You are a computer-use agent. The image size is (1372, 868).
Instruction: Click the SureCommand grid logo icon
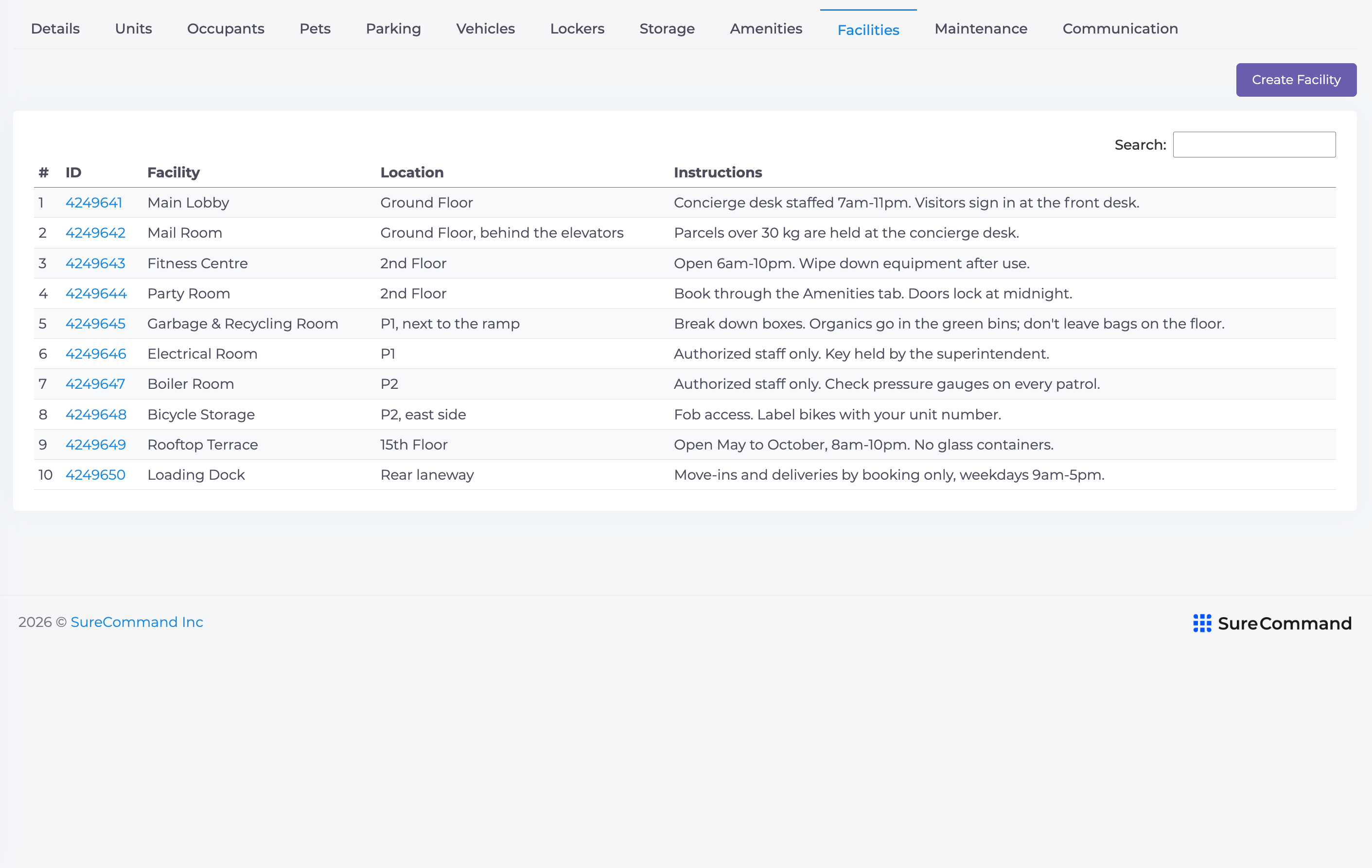(1202, 623)
